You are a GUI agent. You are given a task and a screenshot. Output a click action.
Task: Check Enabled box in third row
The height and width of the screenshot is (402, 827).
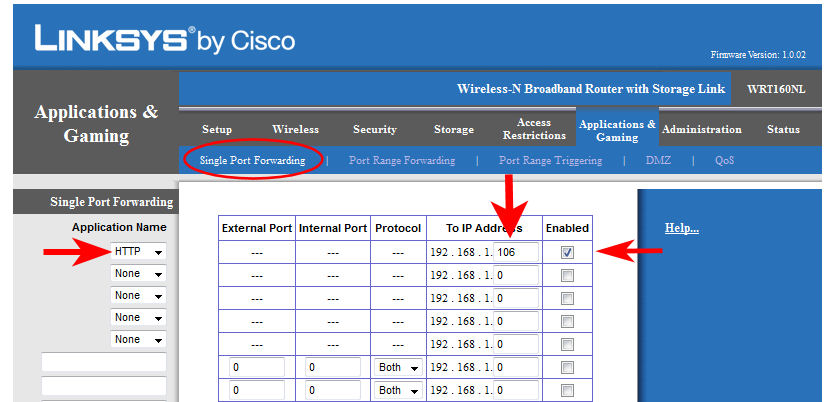(567, 299)
